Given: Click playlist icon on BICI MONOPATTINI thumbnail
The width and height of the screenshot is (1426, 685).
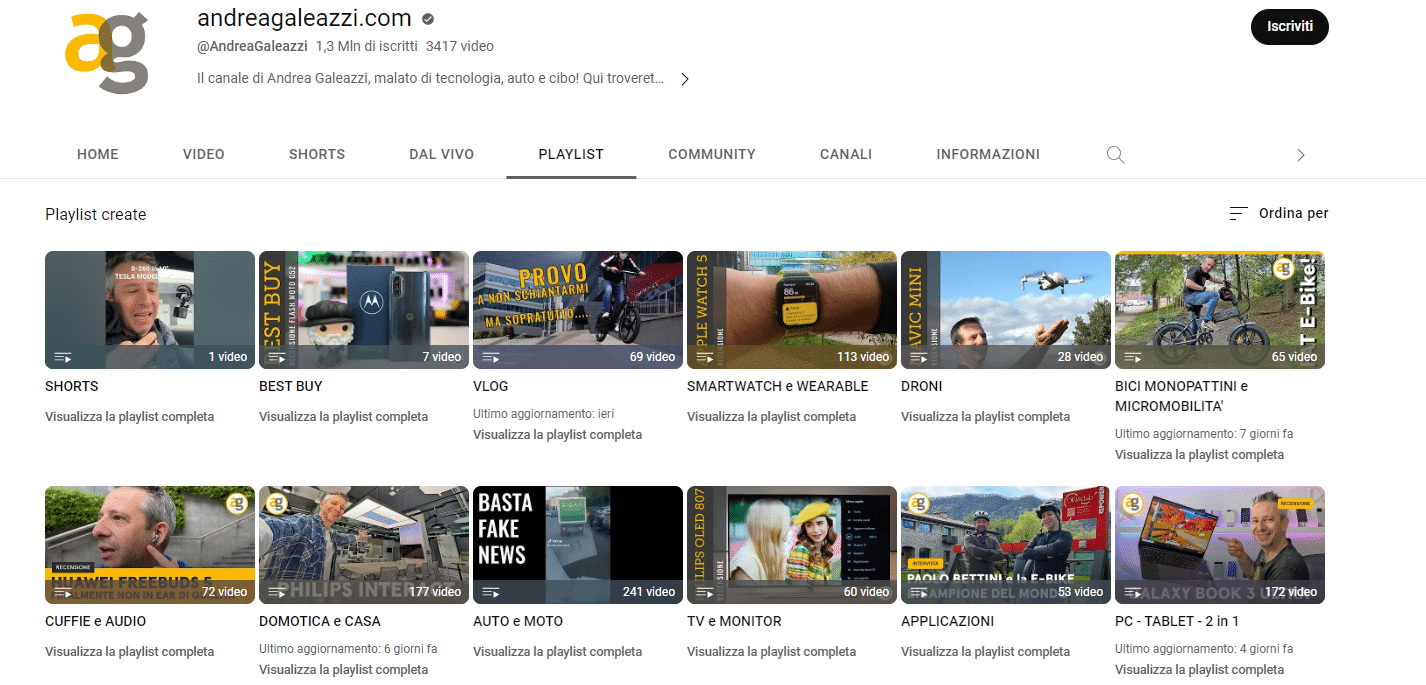Looking at the screenshot, I should coord(1132,357).
